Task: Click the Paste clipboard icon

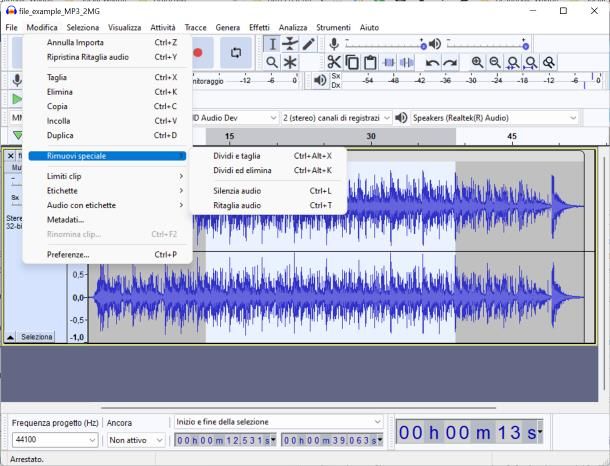Action: point(370,62)
